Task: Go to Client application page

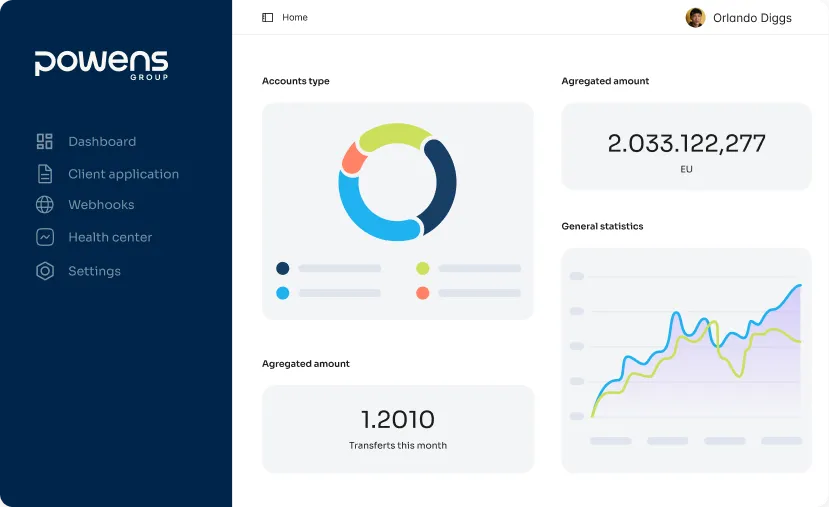Action: [123, 174]
